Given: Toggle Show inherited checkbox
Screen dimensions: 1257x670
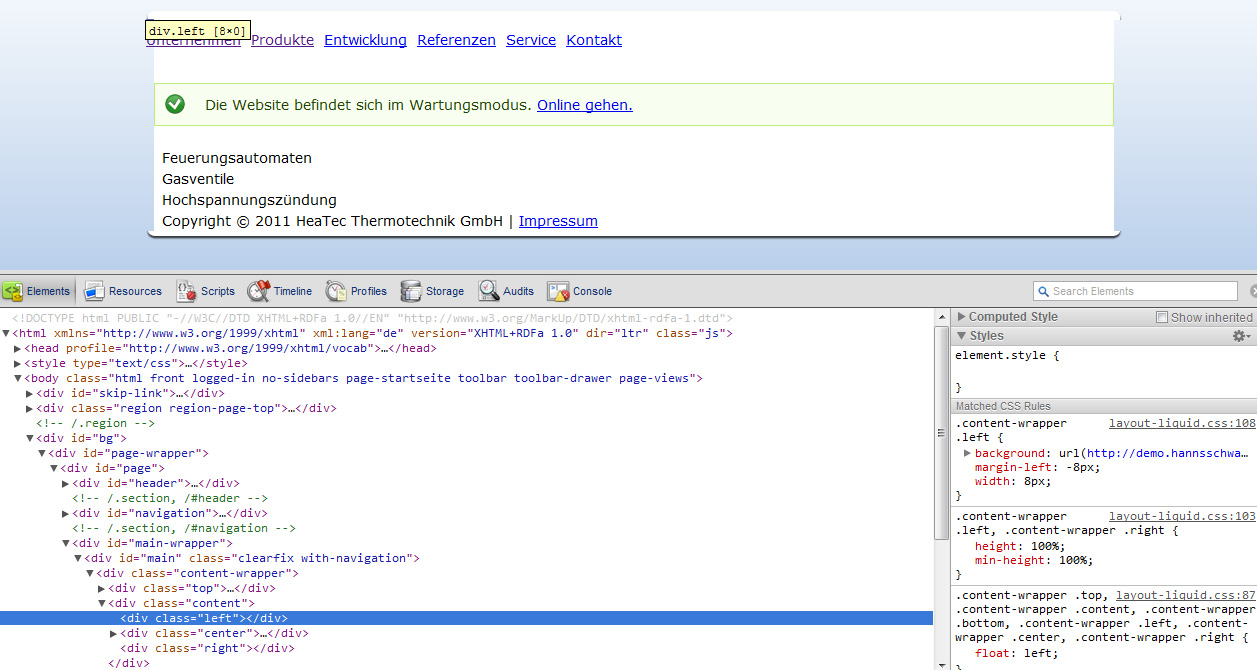Looking at the screenshot, I should point(1162,317).
